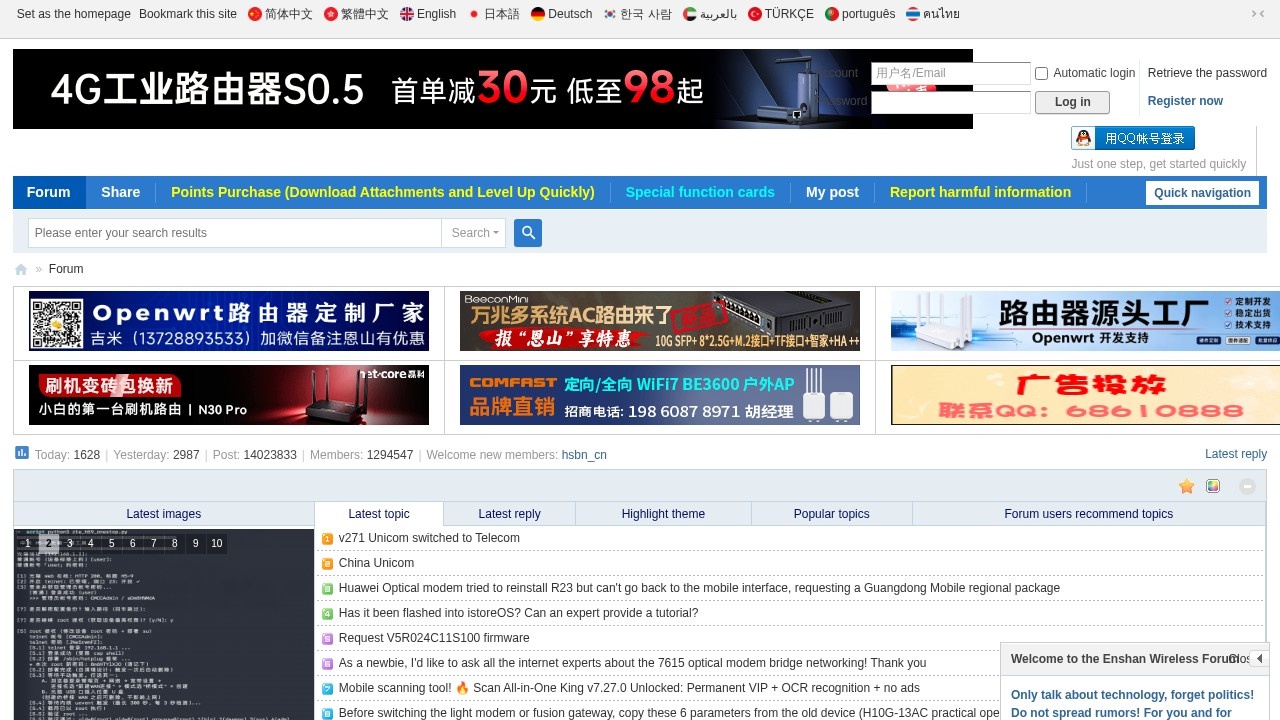Click Latest reply link on stats row
This screenshot has width=1280, height=720.
(x=1236, y=454)
